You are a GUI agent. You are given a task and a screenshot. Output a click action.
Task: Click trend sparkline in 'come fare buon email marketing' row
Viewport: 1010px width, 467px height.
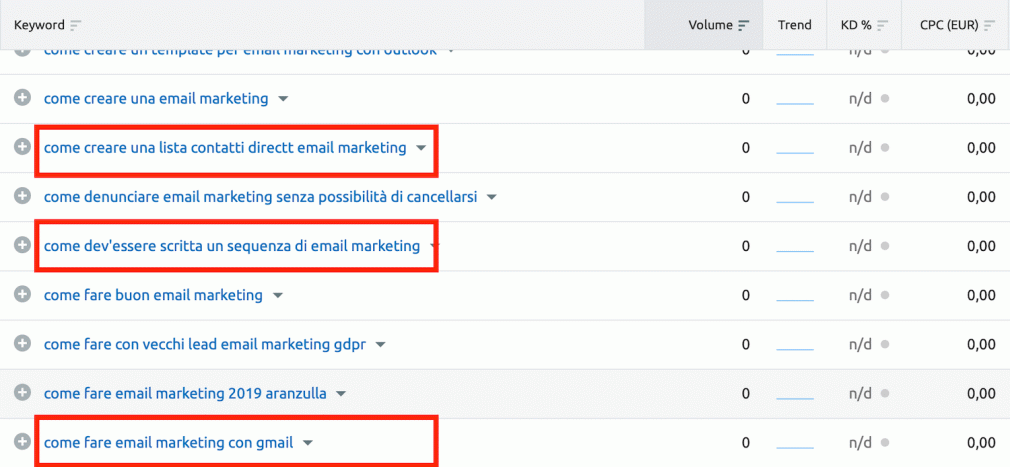pos(795,300)
